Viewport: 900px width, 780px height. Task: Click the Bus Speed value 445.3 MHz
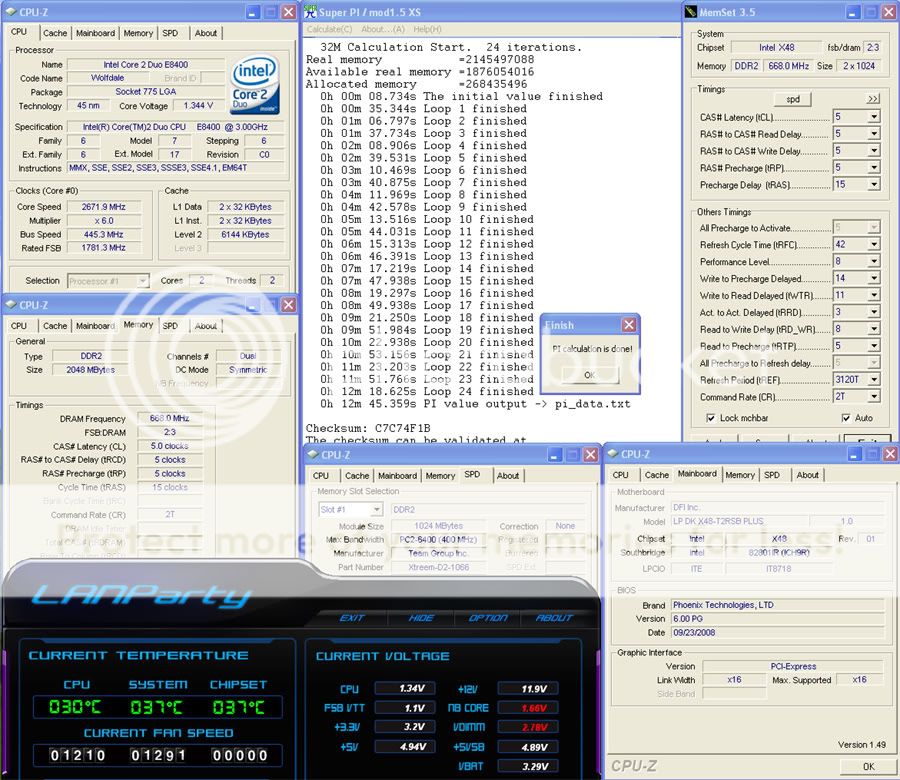(x=104, y=234)
